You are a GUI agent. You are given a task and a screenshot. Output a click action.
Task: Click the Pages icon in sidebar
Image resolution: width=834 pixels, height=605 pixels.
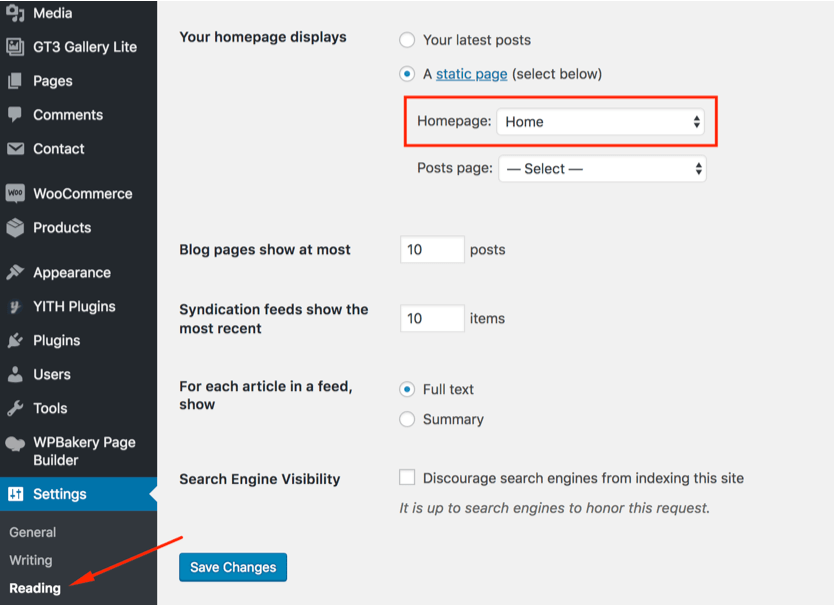15,81
